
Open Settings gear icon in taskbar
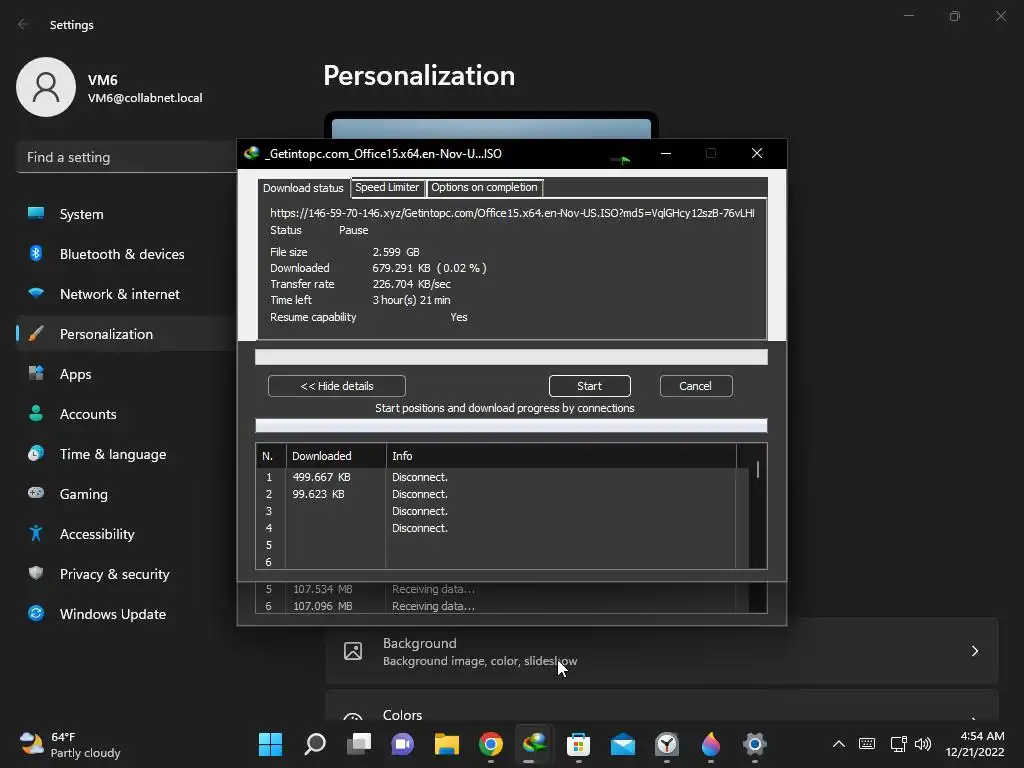coord(754,744)
